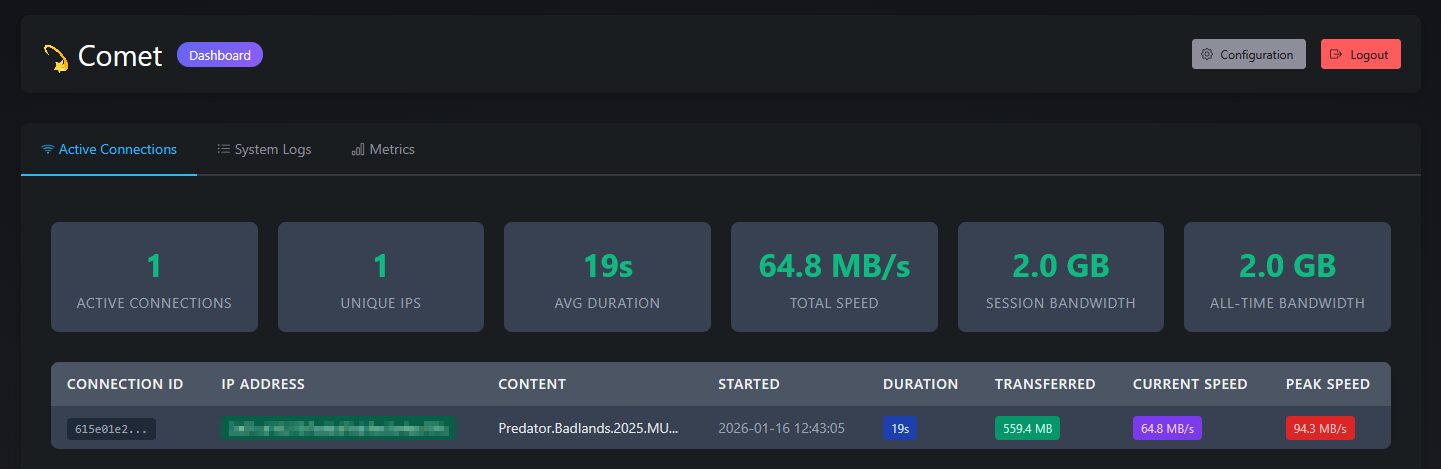The image size is (1441, 469).
Task: Click the connection ID 615e01e2 chip
Action: click(x=111, y=429)
